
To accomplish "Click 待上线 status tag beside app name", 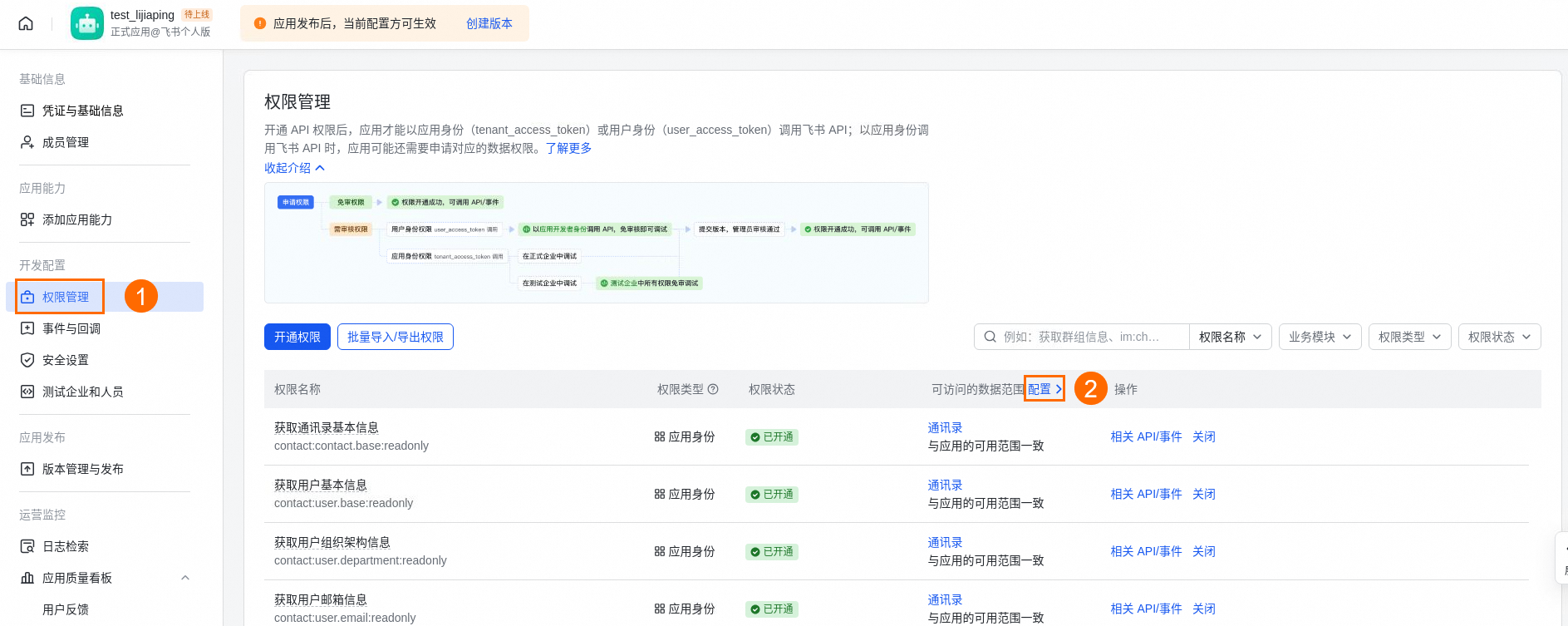I will pos(197,14).
